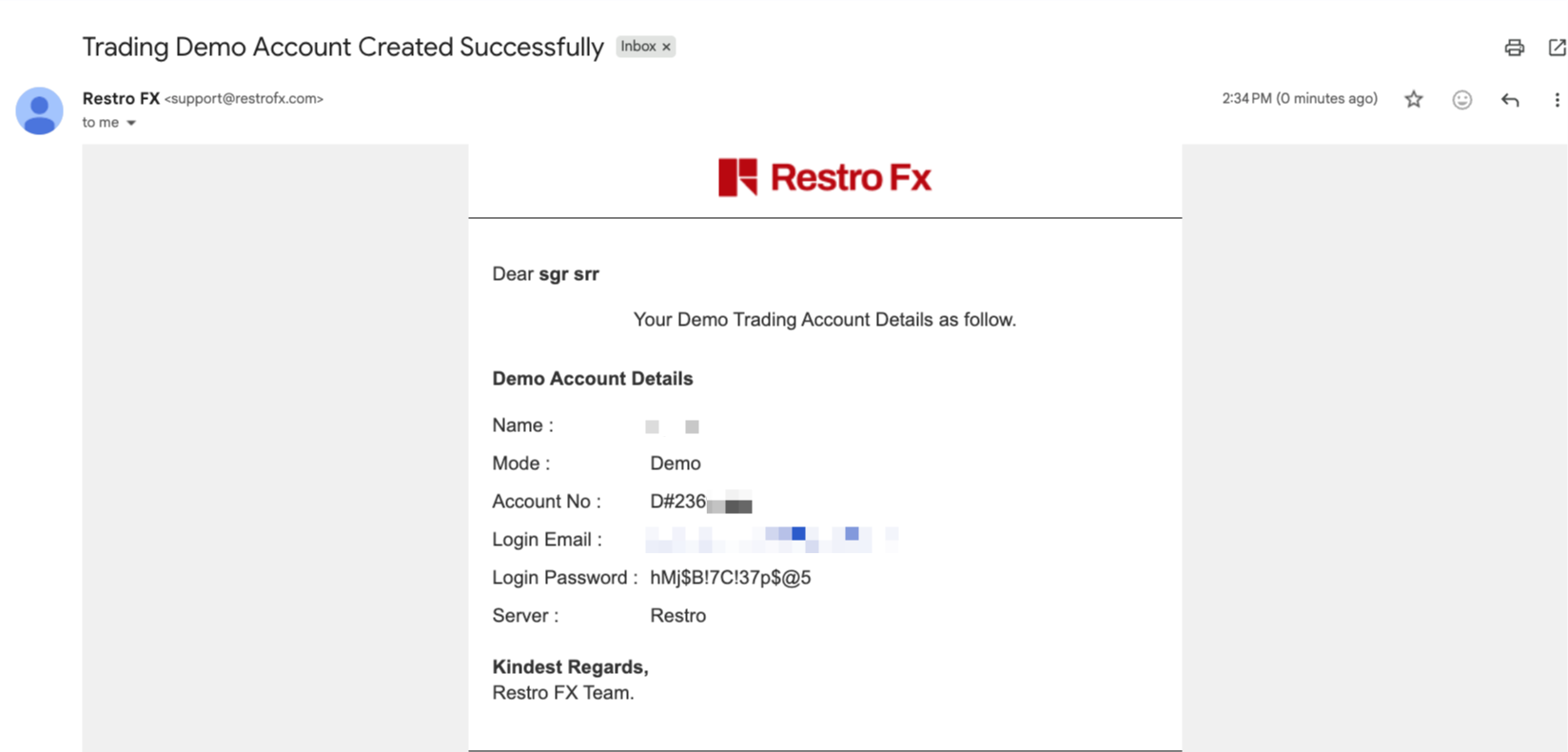Star this Restro FX email
This screenshot has width=1568, height=752.
click(x=1414, y=99)
